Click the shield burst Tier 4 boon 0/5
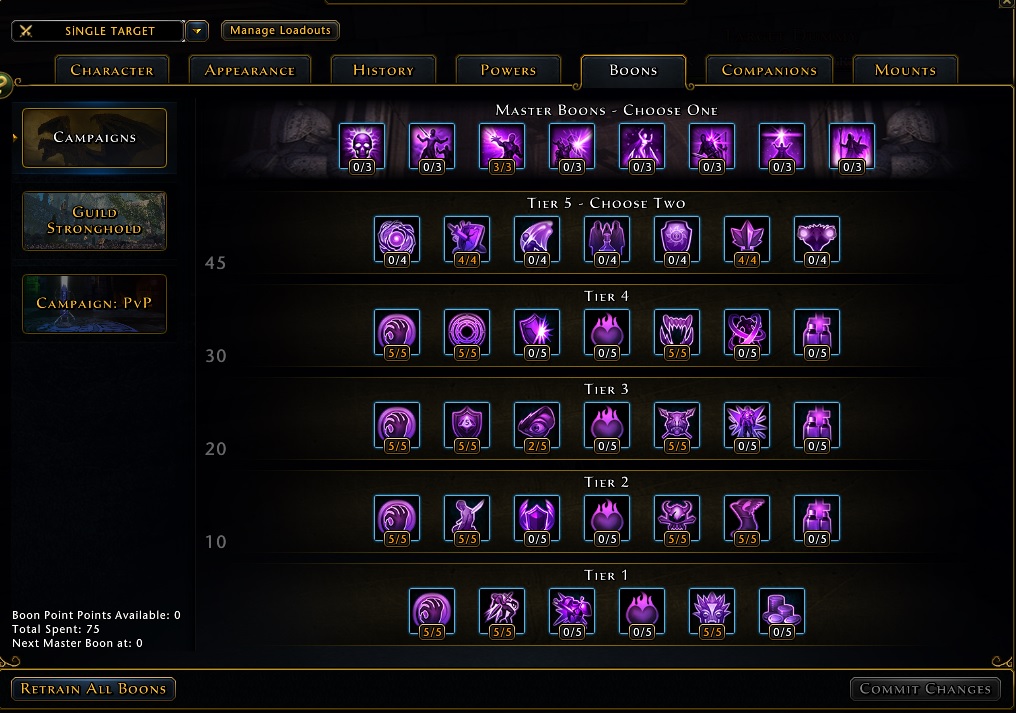The width and height of the screenshot is (1016, 713). click(x=537, y=334)
